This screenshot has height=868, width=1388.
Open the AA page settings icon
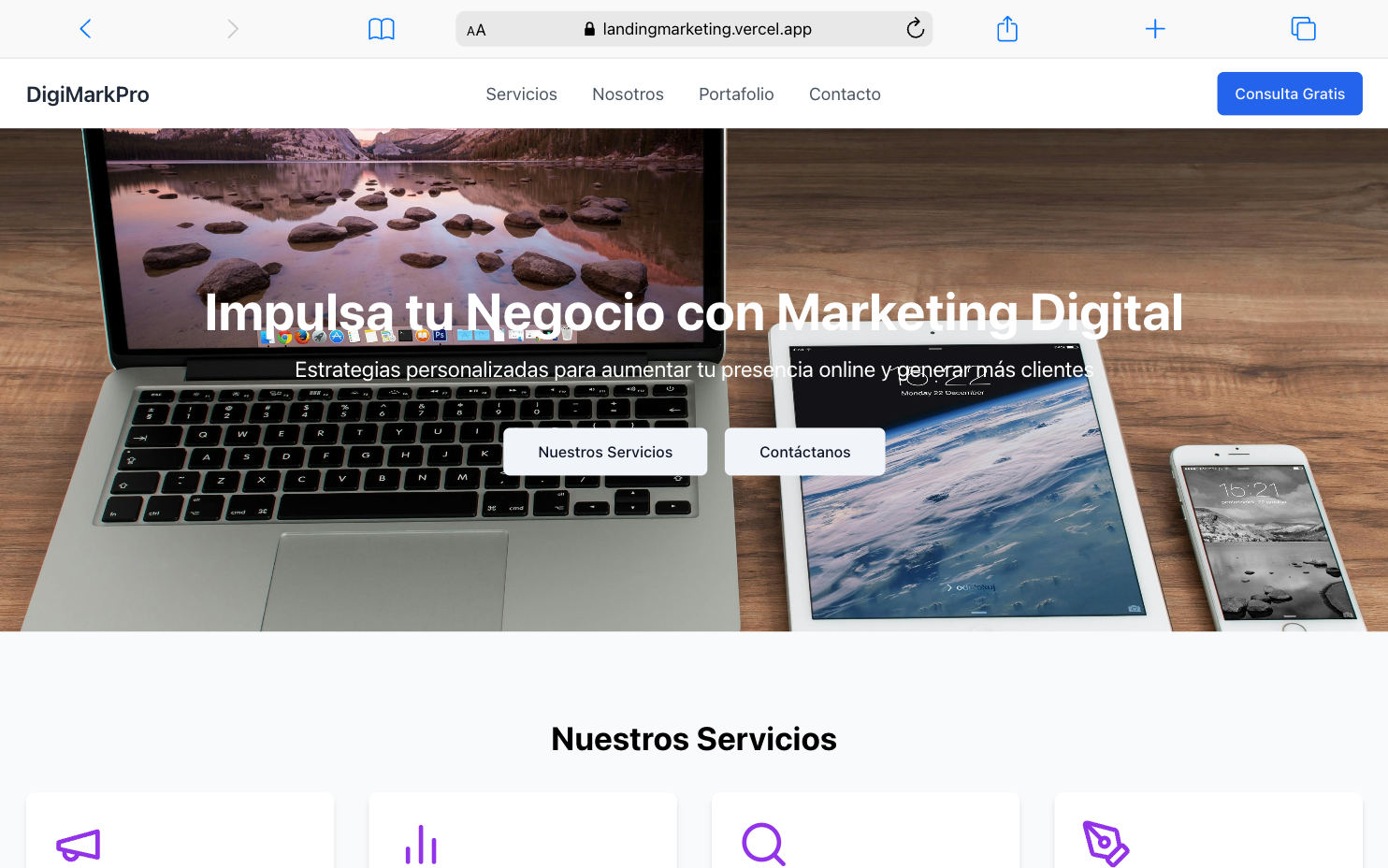coord(476,29)
